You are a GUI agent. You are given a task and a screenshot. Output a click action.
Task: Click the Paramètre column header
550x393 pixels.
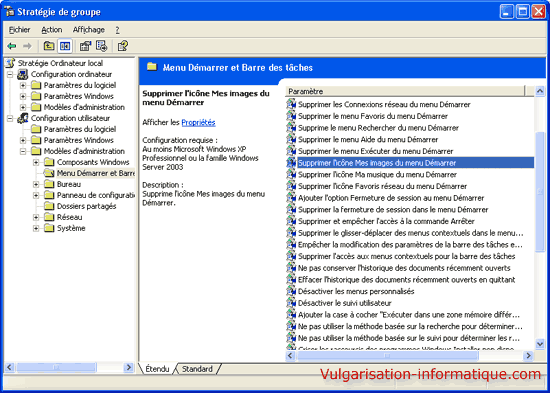click(x=405, y=91)
